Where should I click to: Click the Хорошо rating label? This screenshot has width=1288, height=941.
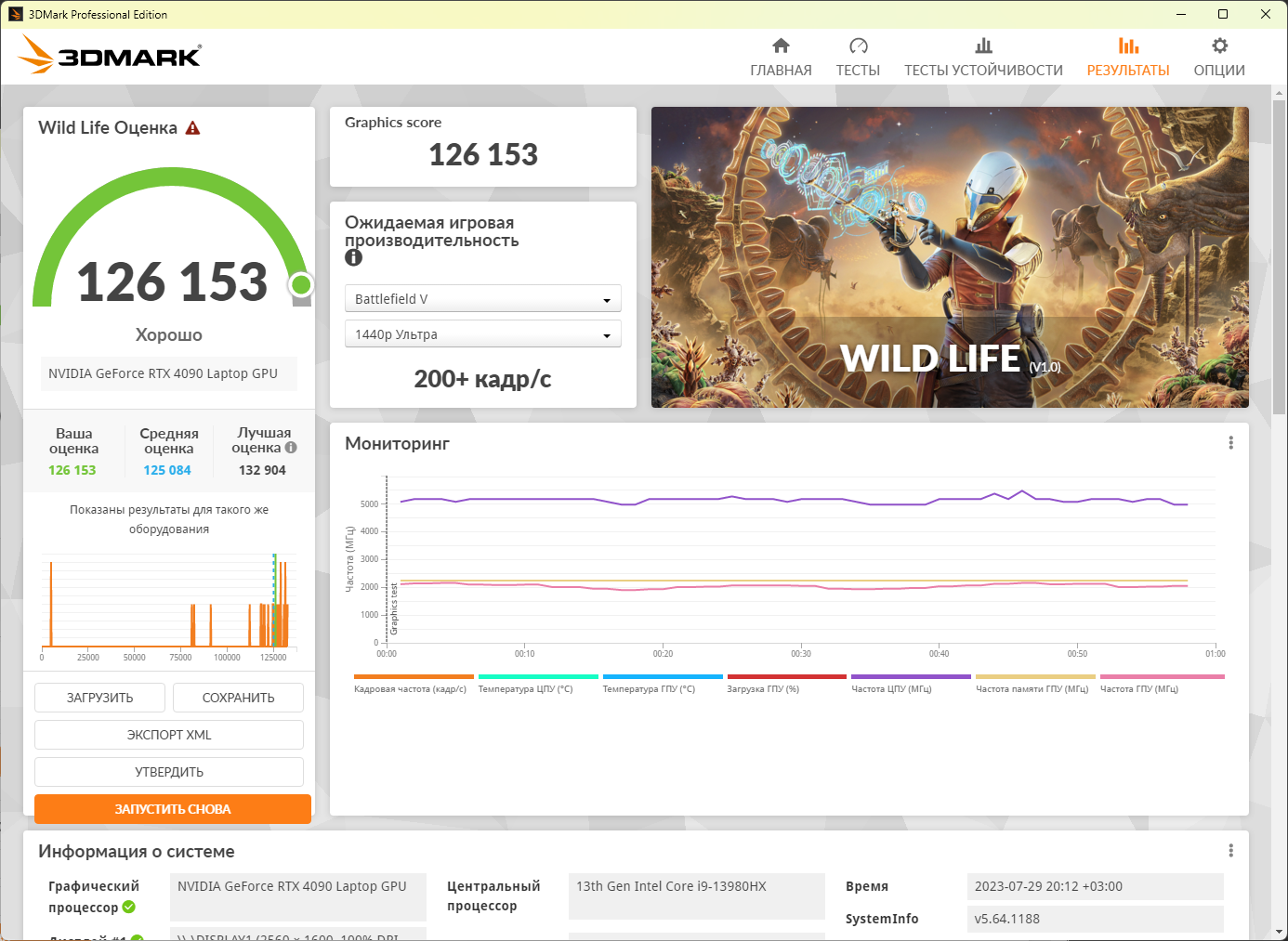tap(169, 334)
